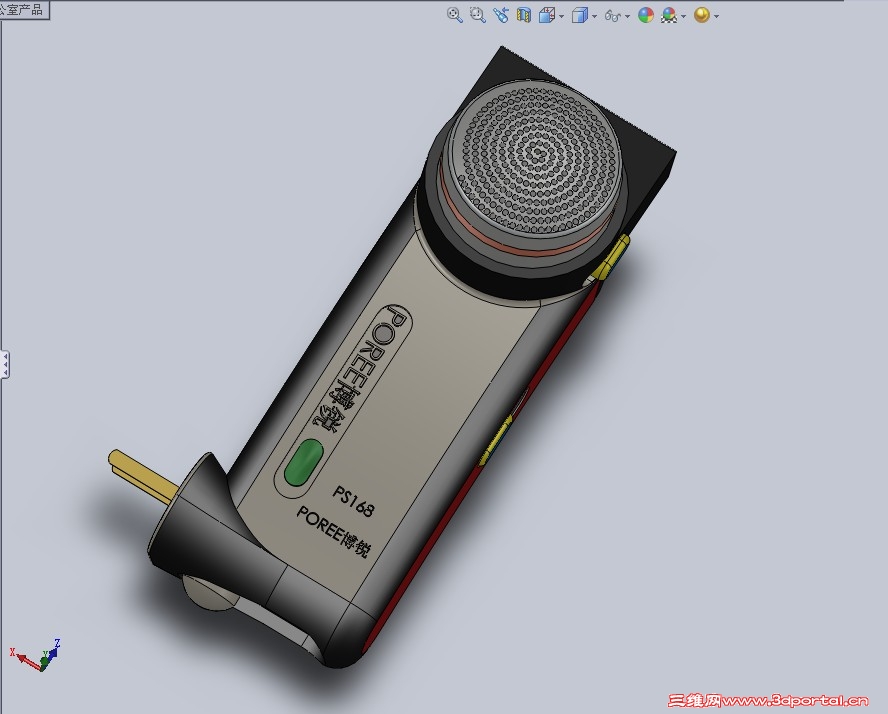
Task: Select the gold plug pin on the model
Action: [x=142, y=477]
